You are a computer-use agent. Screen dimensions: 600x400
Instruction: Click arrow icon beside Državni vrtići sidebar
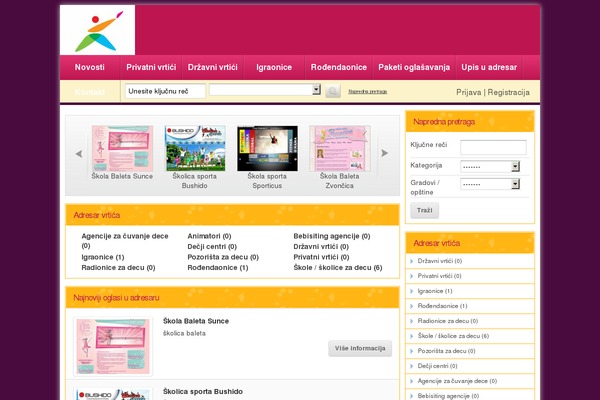(412, 261)
